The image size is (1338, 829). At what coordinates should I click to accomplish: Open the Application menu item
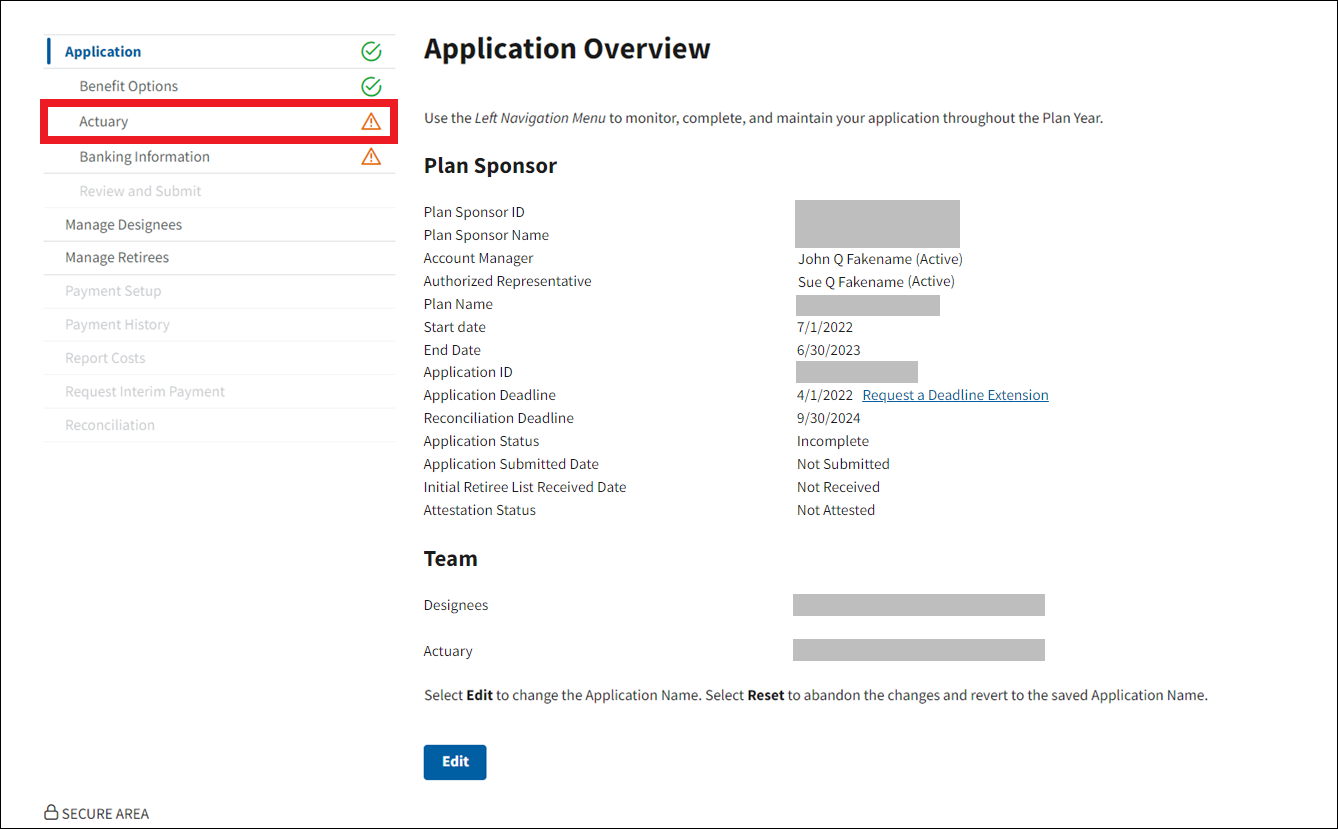[103, 52]
